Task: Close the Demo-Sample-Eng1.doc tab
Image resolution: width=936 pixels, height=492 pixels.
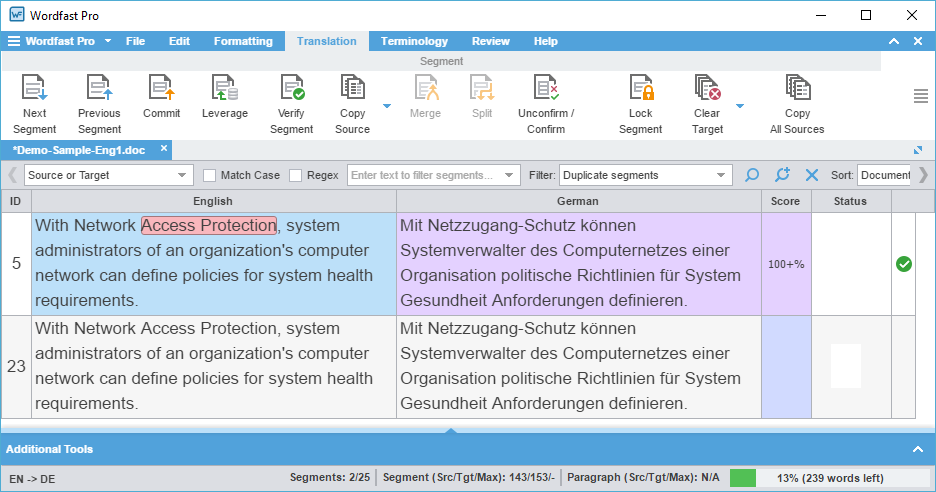Action: [x=164, y=148]
